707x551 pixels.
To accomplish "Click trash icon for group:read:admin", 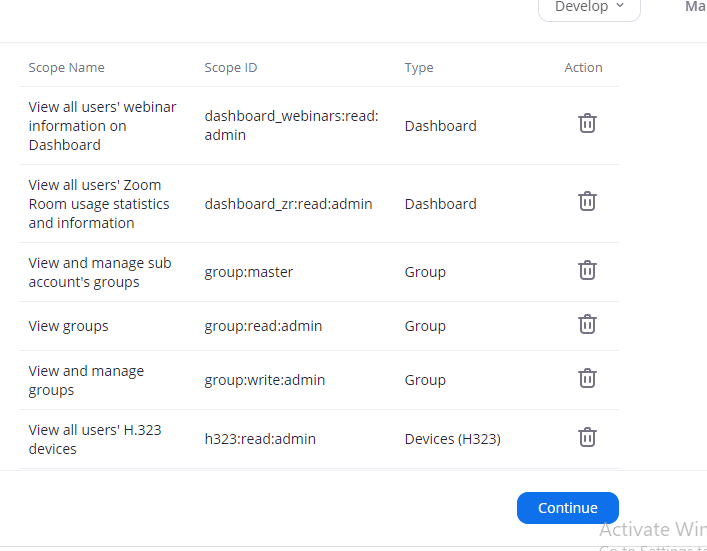I will (588, 324).
